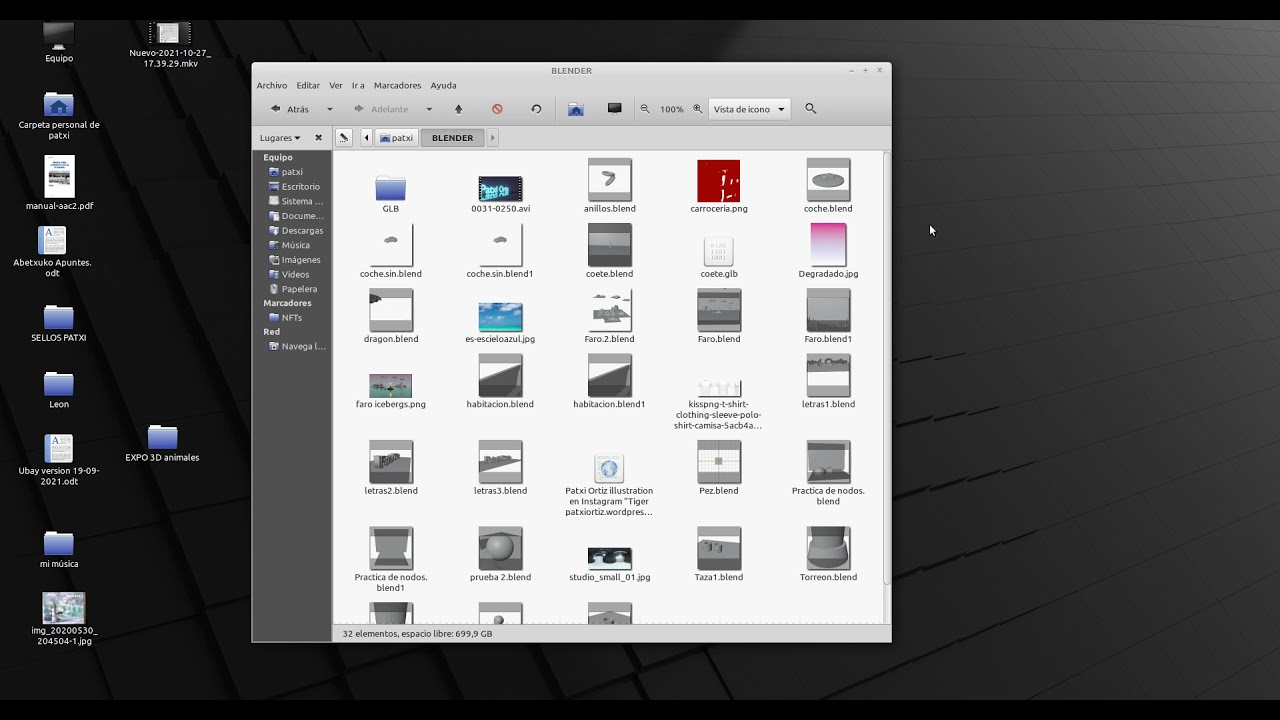Select the carroceria.png thumbnail
1280x720 pixels.
719,180
